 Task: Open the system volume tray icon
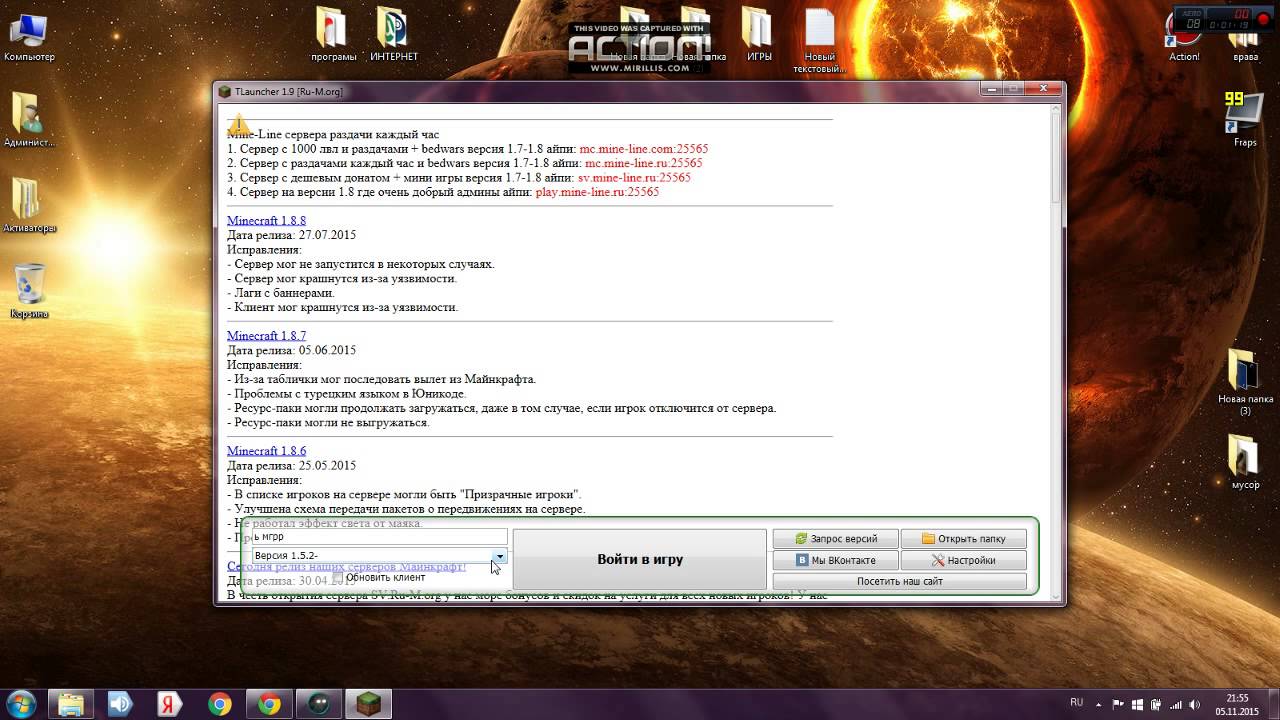[x=1195, y=704]
